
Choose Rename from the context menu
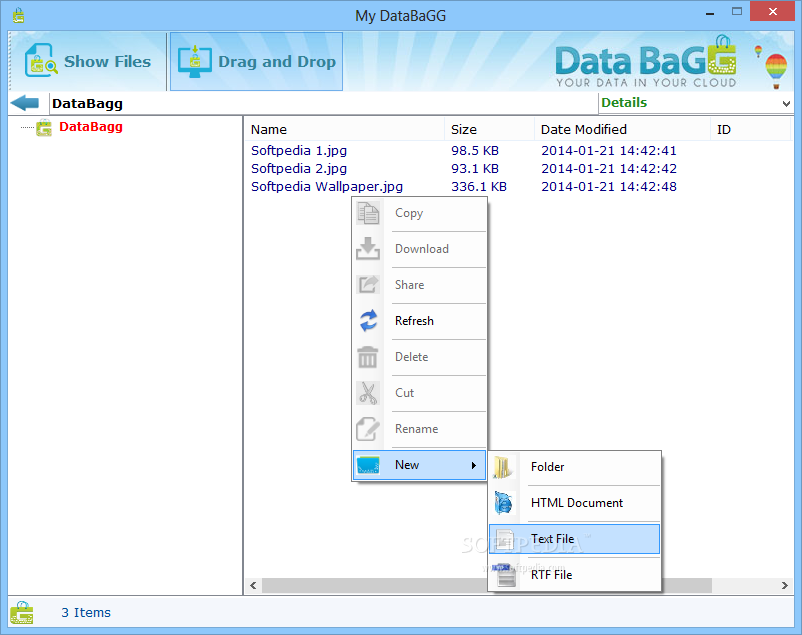tap(419, 429)
